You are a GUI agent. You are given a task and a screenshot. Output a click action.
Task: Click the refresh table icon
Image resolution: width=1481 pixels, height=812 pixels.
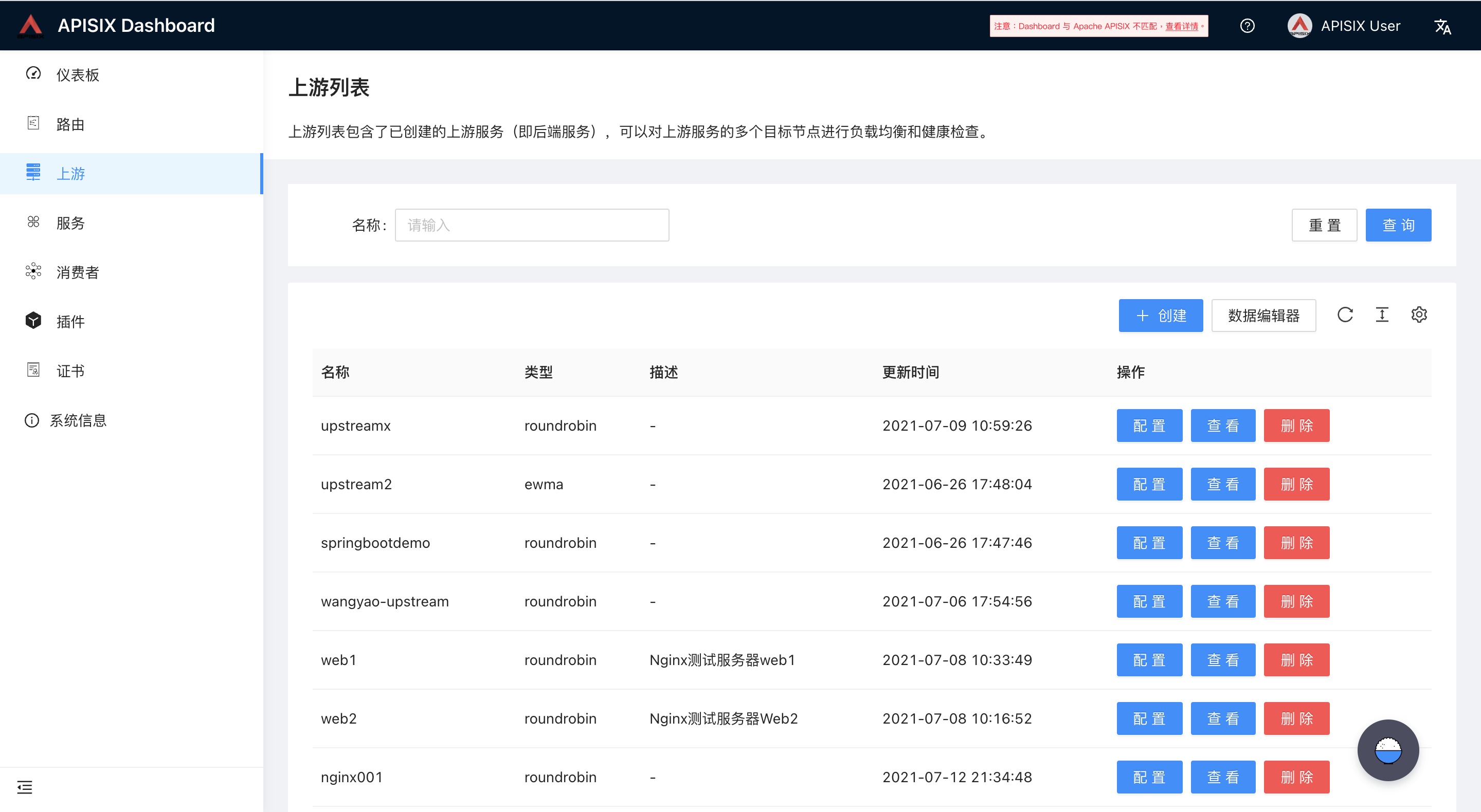pyautogui.click(x=1345, y=315)
